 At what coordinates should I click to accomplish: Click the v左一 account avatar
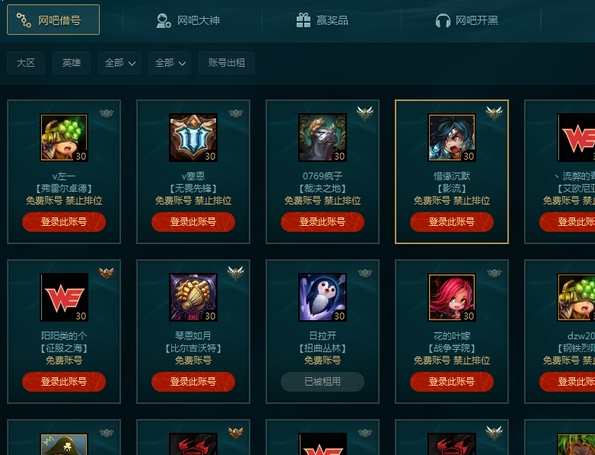click(x=64, y=137)
